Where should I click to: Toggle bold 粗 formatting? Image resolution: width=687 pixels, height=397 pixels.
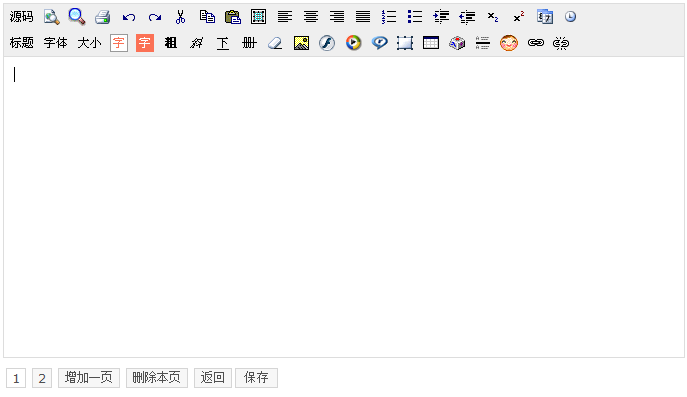[x=171, y=43]
